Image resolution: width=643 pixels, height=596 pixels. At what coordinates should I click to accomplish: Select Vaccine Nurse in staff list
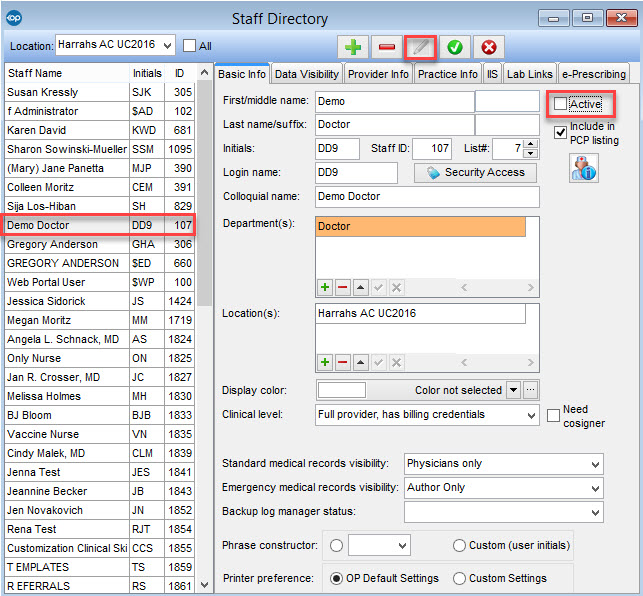click(x=99, y=434)
